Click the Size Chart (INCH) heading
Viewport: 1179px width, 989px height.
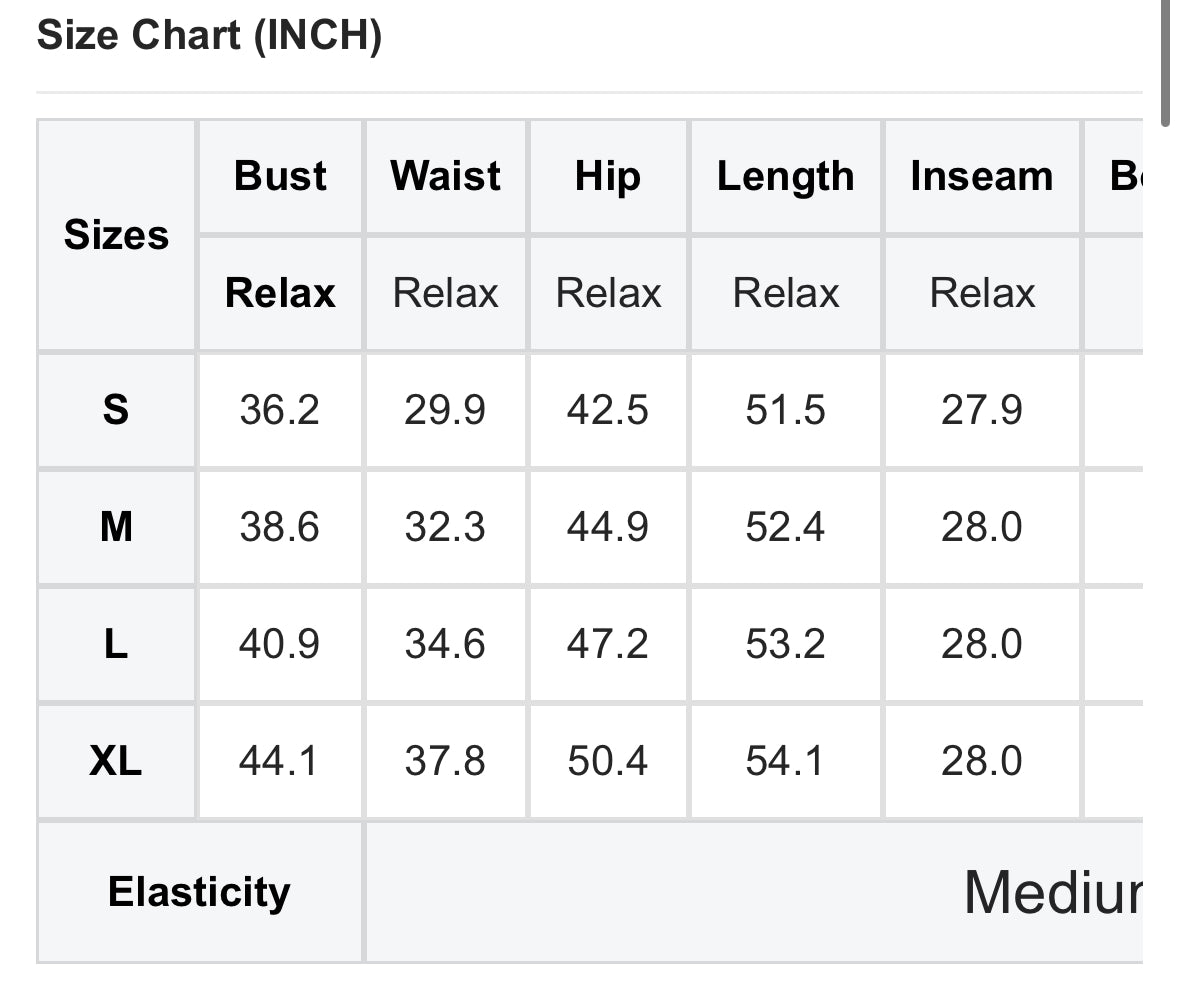click(x=209, y=37)
